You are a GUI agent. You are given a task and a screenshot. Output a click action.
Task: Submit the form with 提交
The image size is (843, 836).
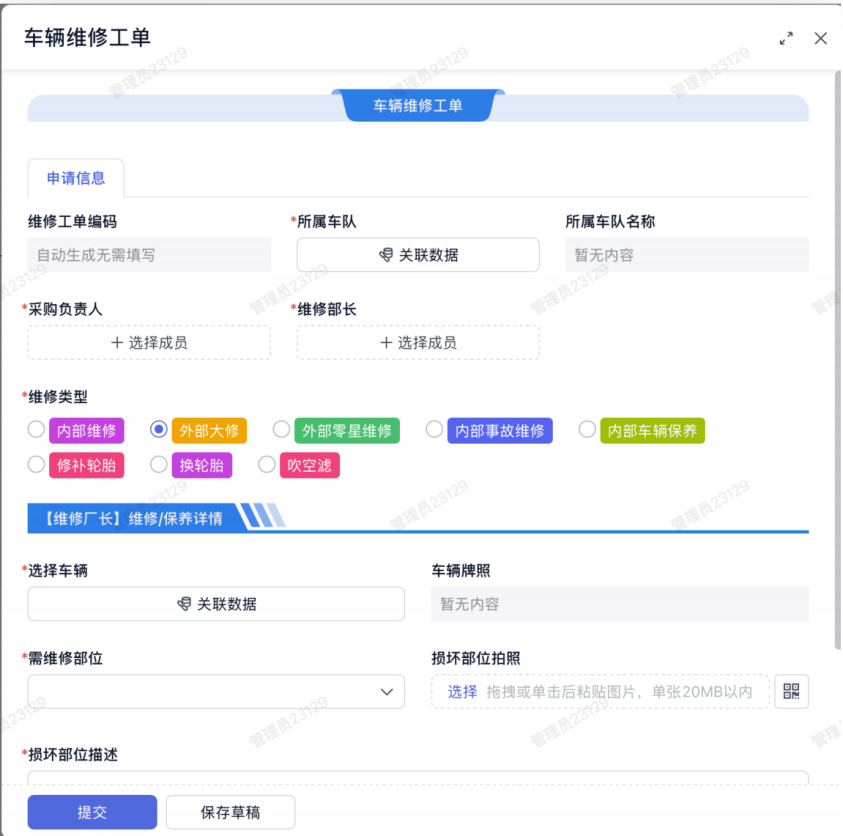[92, 812]
